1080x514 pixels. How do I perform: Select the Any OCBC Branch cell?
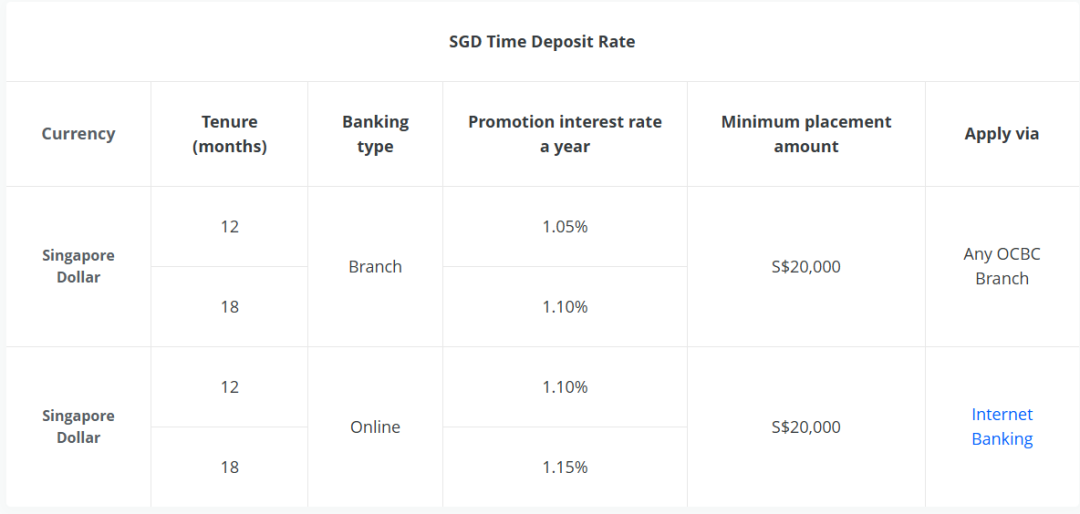click(1001, 267)
